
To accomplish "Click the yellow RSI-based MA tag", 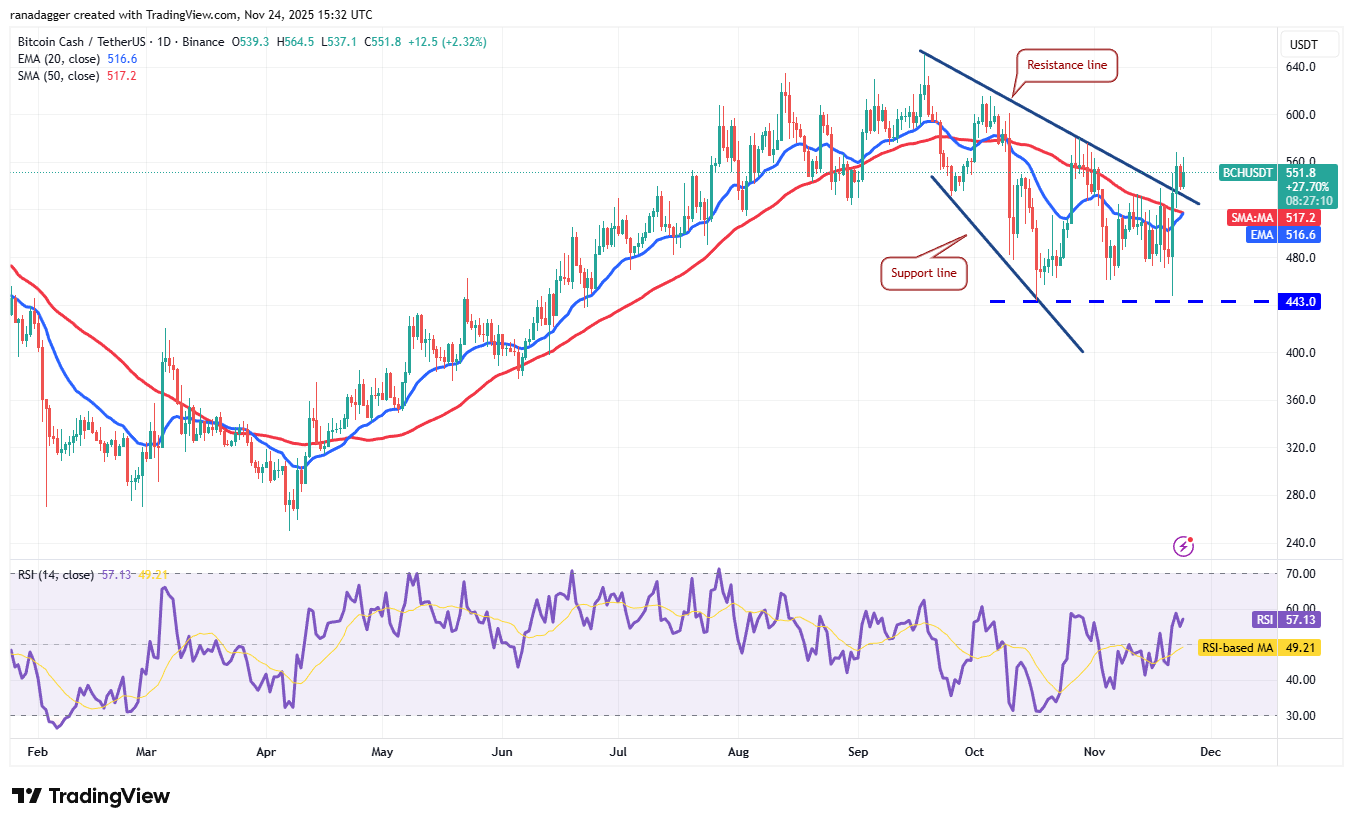I will pyautogui.click(x=1237, y=648).
